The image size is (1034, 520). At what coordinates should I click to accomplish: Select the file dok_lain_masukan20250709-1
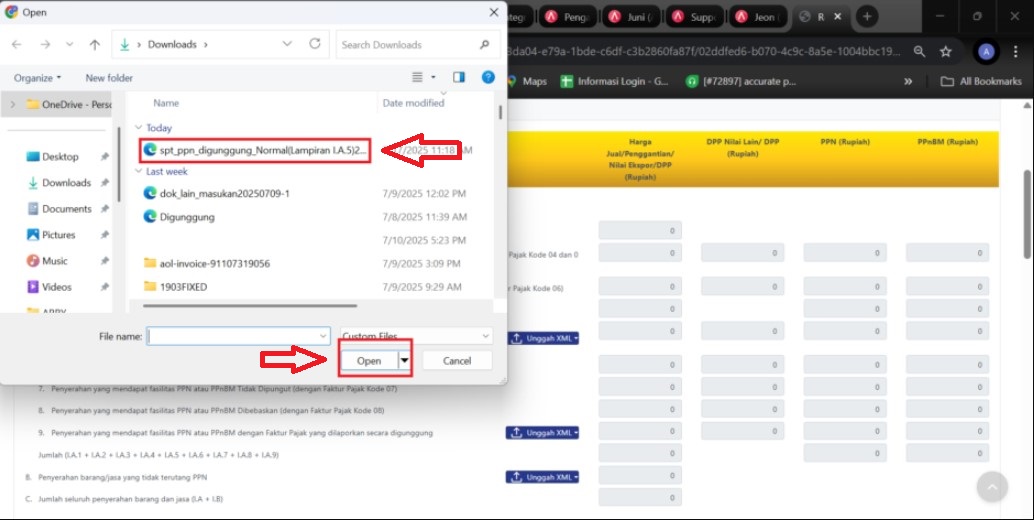click(x=224, y=193)
